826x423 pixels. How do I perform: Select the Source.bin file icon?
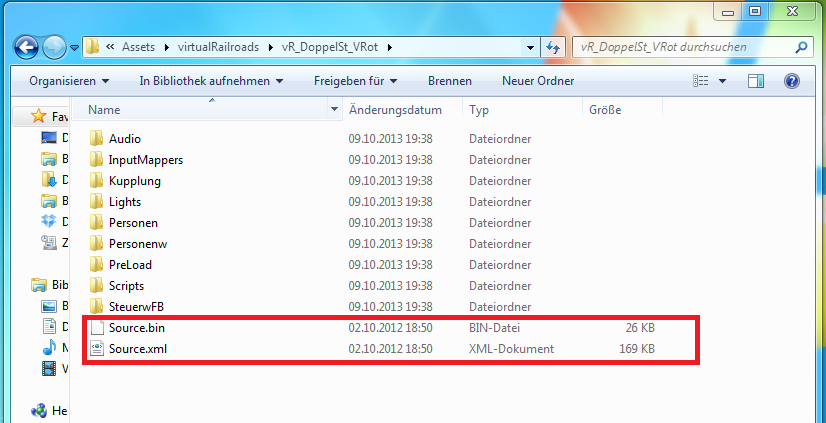tap(96, 328)
